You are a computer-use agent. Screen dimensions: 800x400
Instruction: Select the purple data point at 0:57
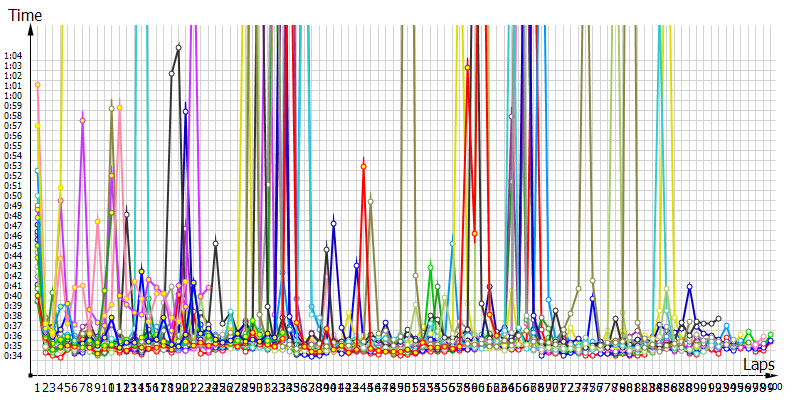pyautogui.click(x=82, y=120)
